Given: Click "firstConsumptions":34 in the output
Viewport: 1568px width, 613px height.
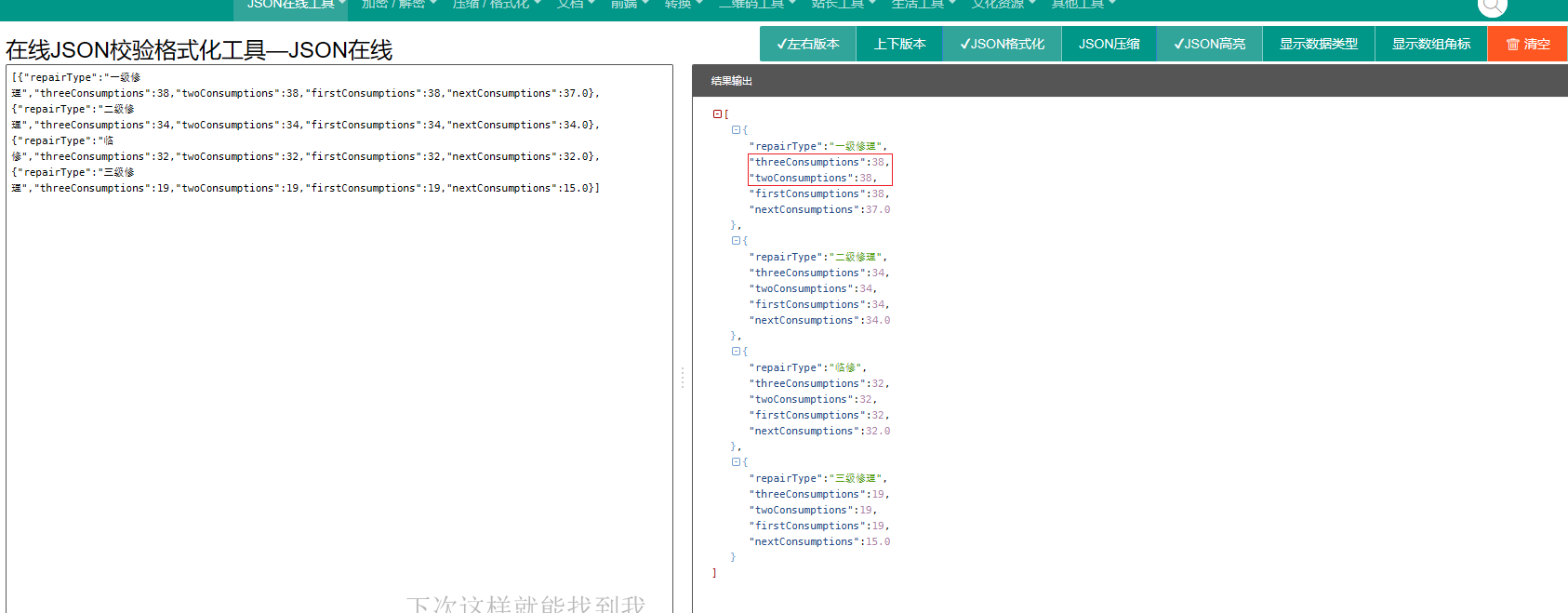Looking at the screenshot, I should coord(820,304).
